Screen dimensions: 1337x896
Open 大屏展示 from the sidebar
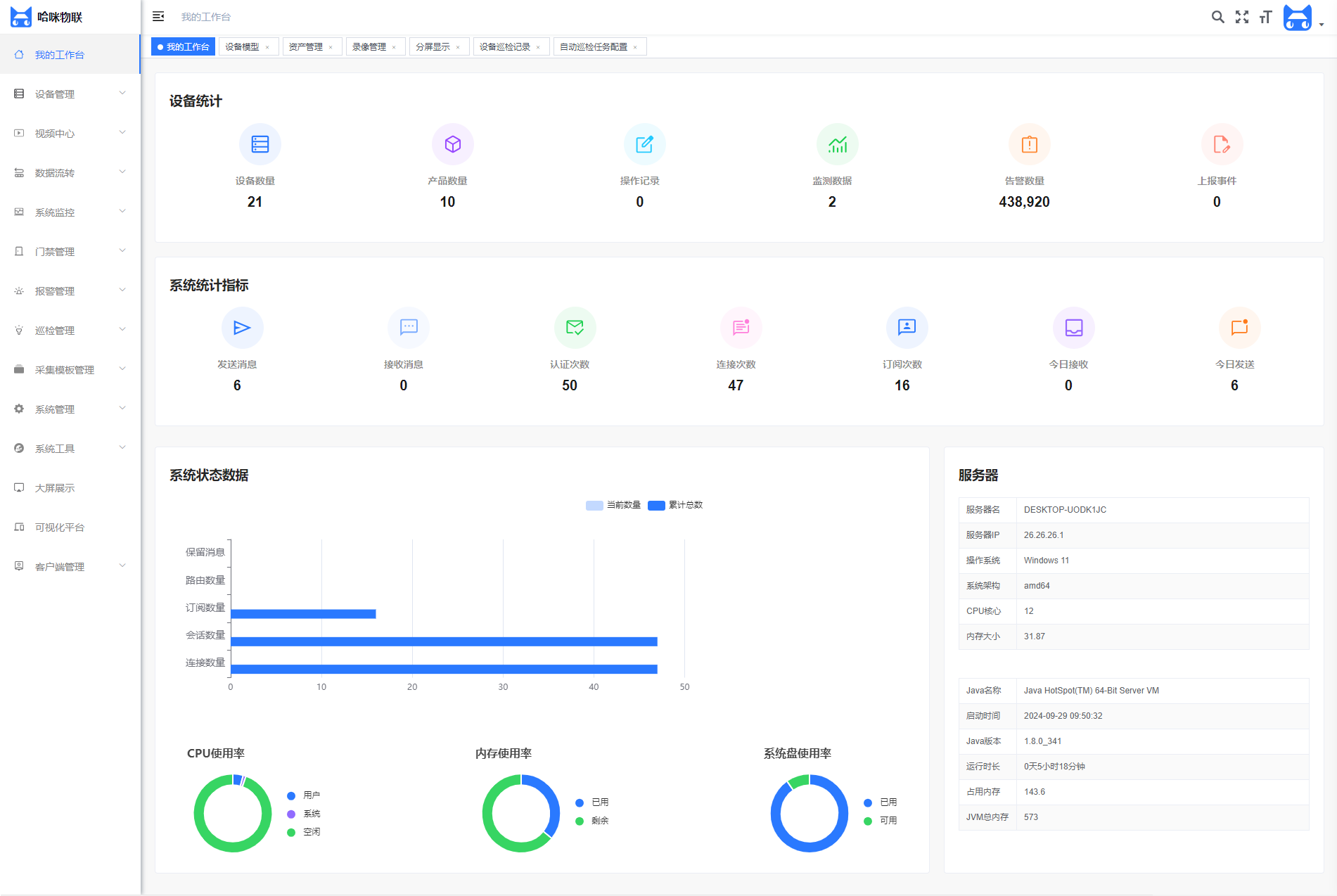coord(55,487)
